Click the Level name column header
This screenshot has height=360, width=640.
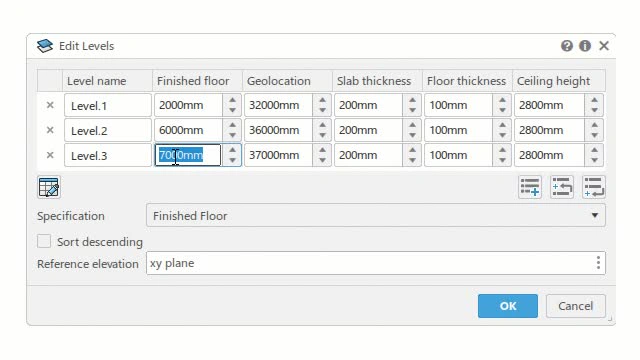107,81
